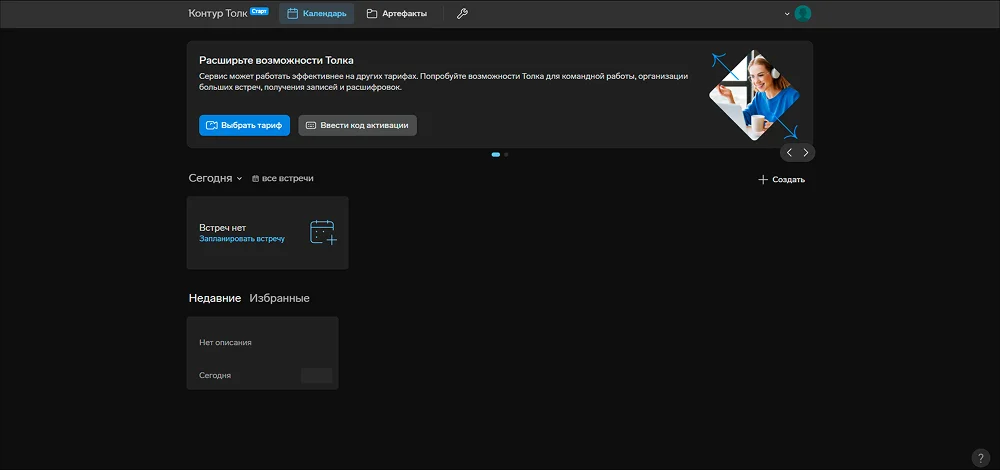Click the Выбрать тариф button

click(x=244, y=125)
